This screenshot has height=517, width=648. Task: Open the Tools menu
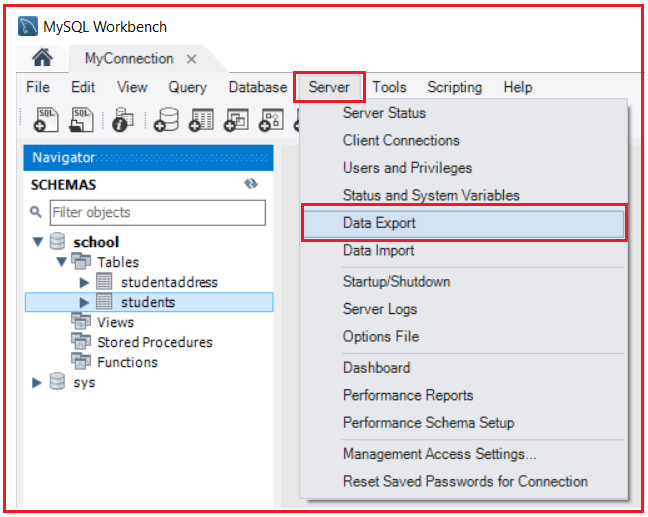pos(389,87)
